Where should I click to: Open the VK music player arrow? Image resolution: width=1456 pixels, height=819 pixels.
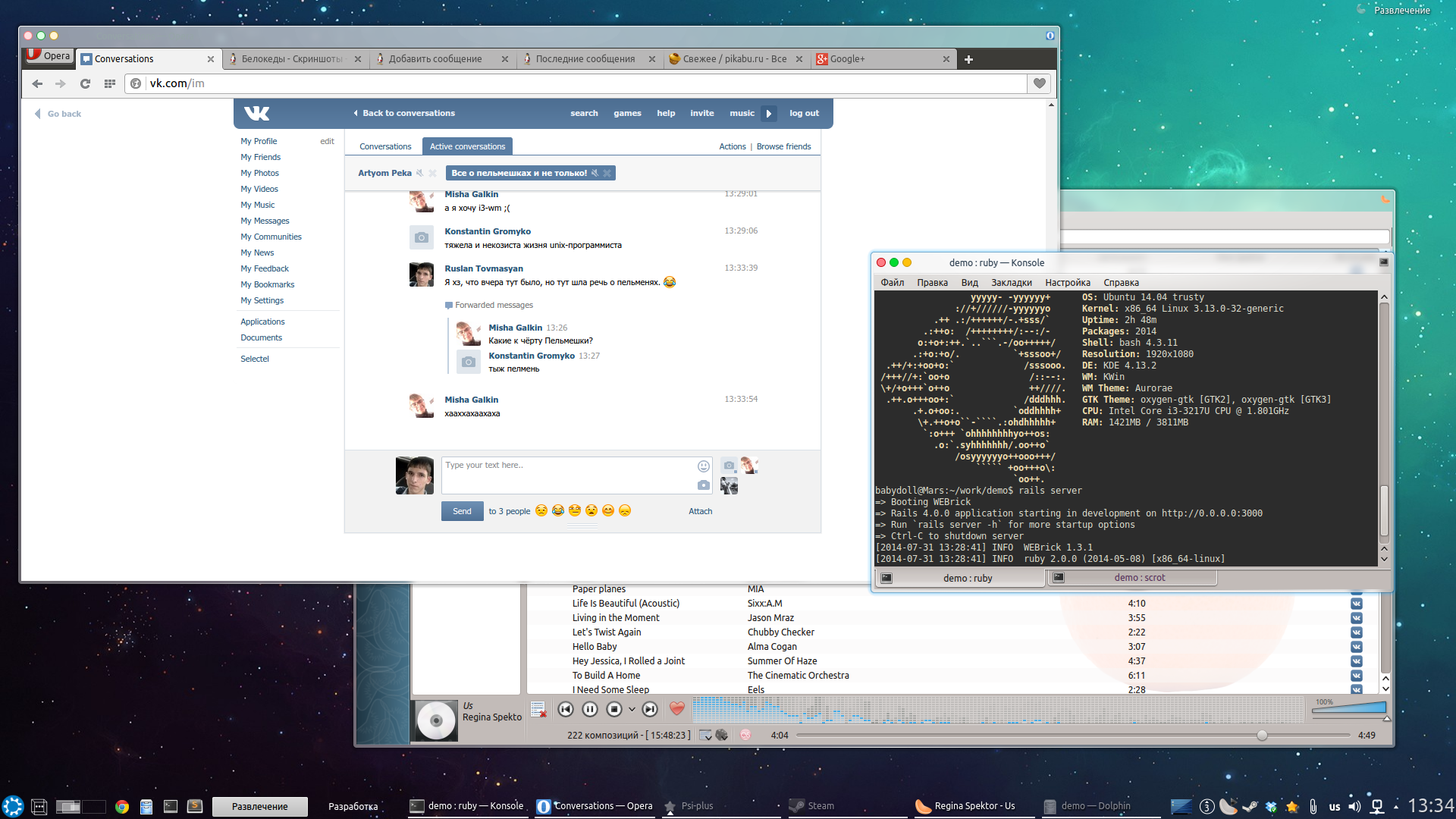pos(768,113)
